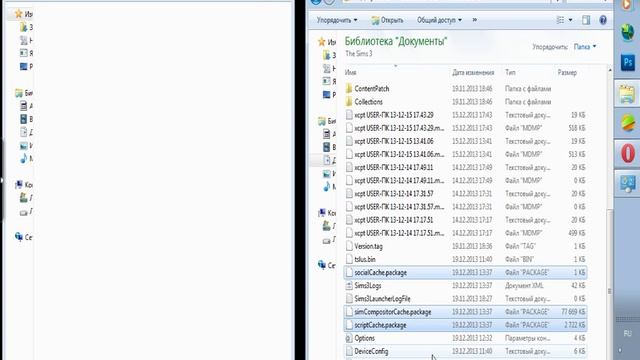640x360 pixels.
Task: Click the scroll up arrow of file list
Action: pos(610,71)
